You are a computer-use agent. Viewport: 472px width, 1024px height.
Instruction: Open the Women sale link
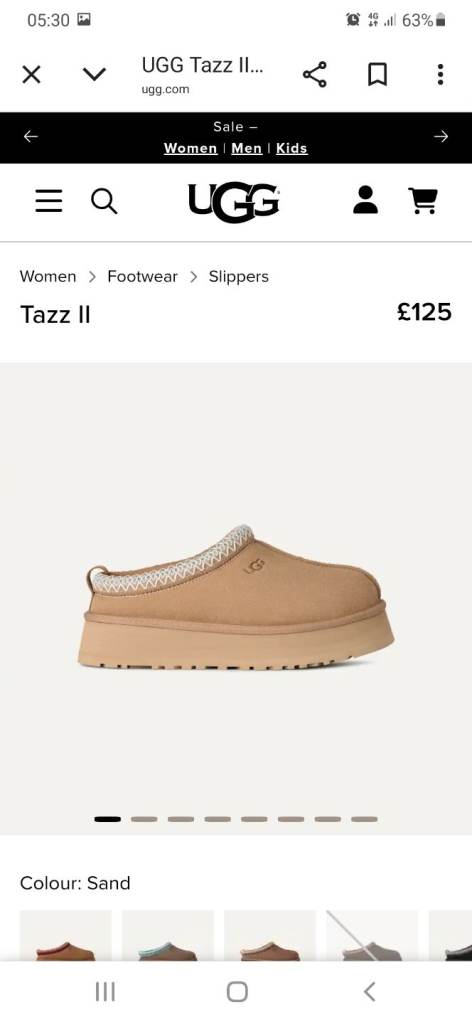tap(191, 148)
